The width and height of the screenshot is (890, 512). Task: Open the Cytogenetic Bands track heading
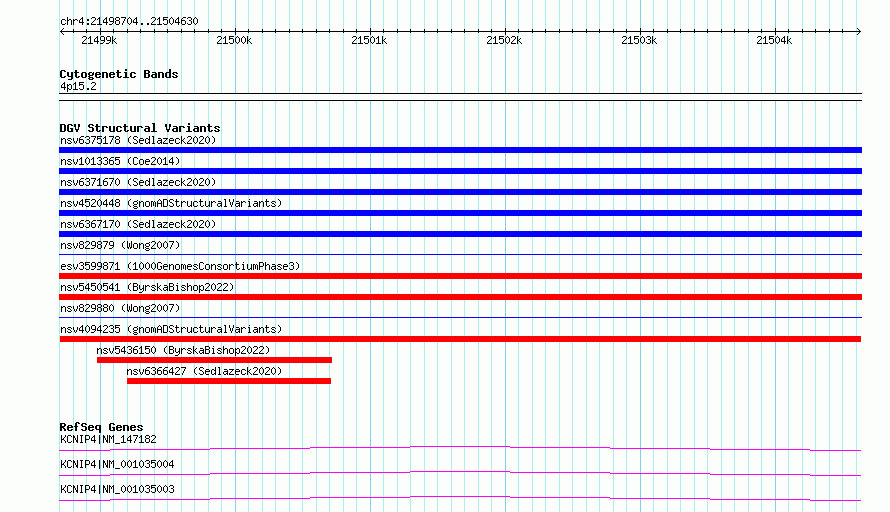(119, 74)
